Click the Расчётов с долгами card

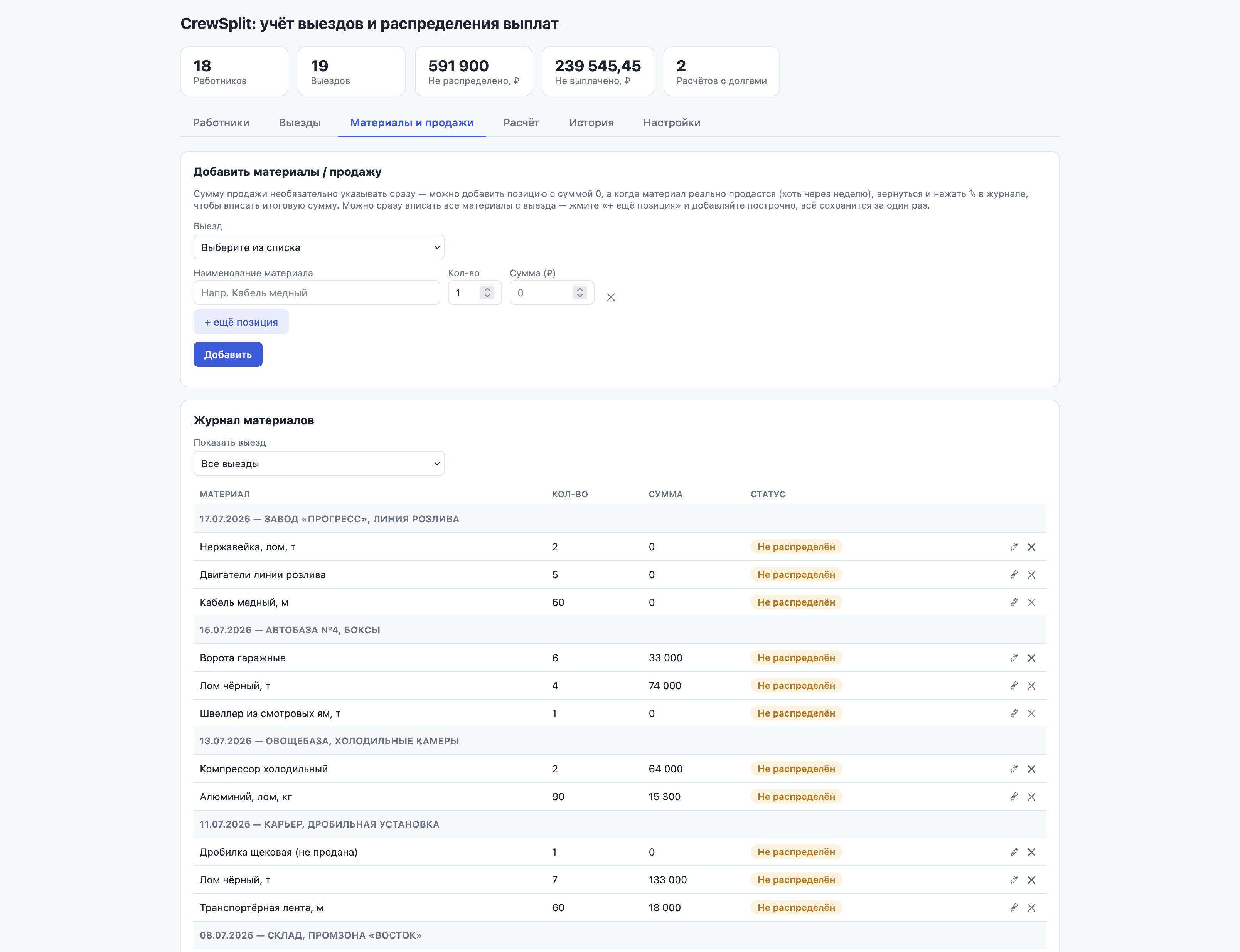coord(721,71)
